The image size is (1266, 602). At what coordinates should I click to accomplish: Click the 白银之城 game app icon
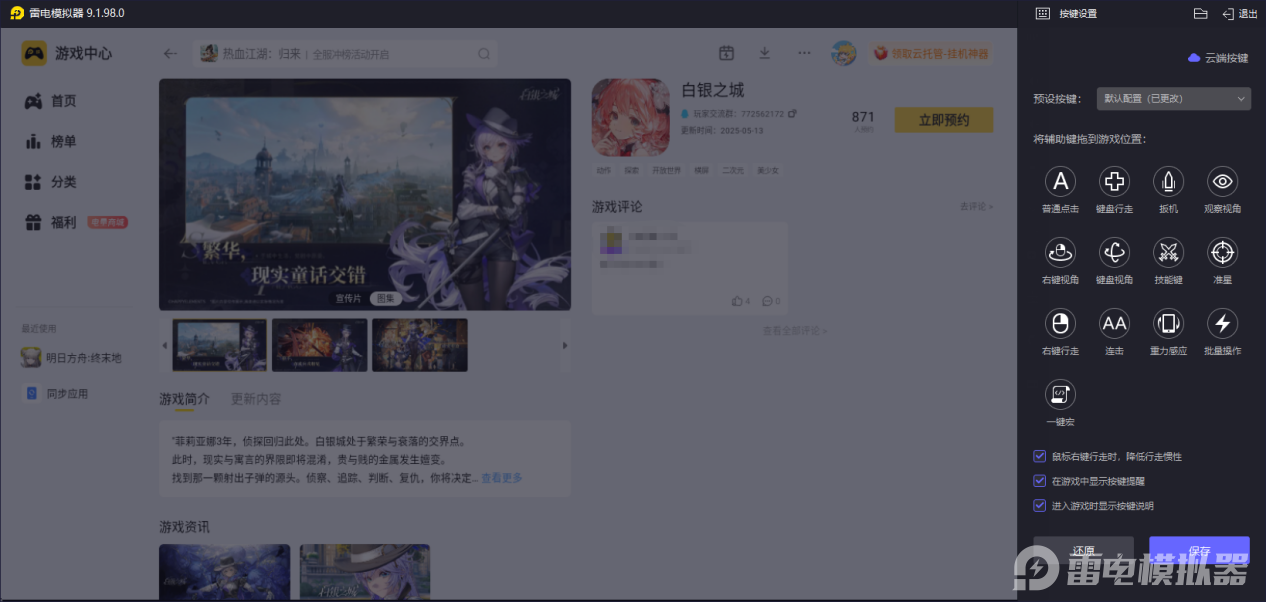630,117
